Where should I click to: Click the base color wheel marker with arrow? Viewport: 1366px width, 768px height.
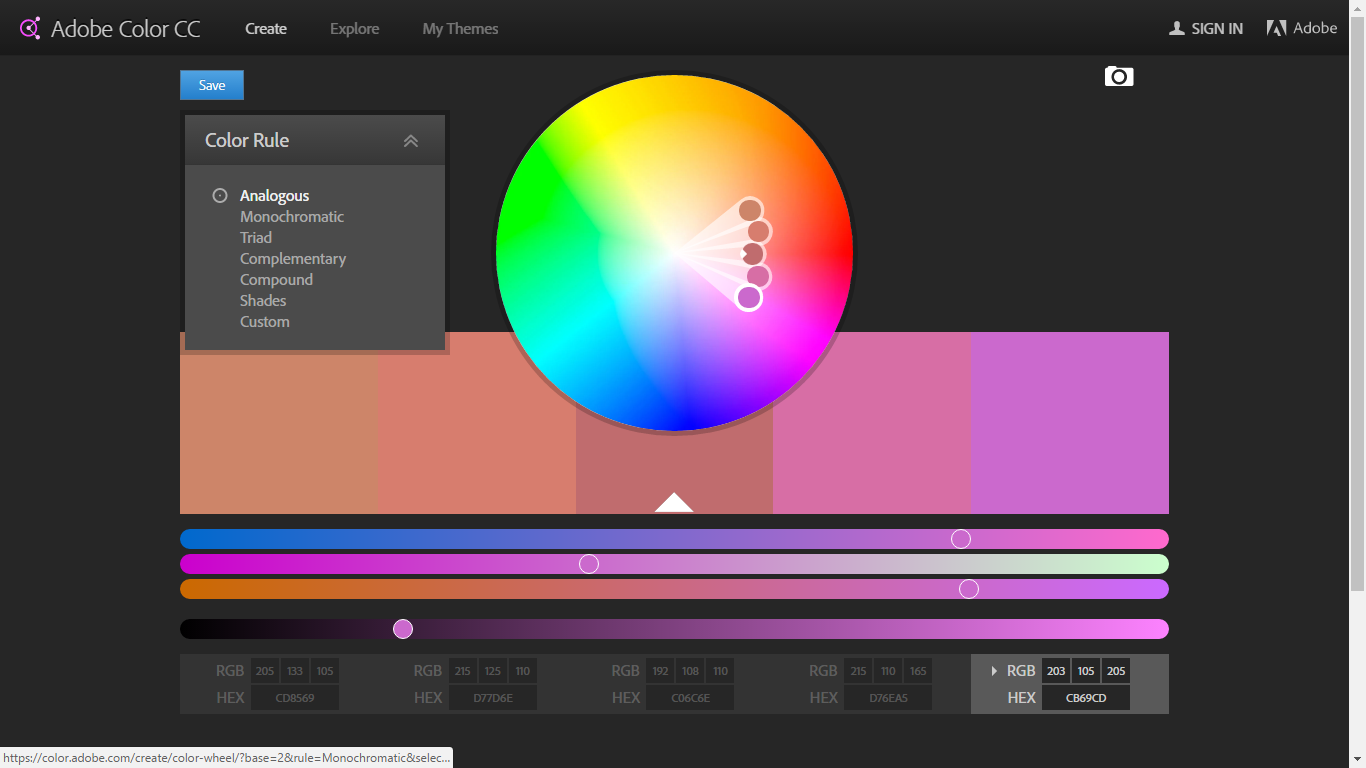pyautogui.click(x=753, y=254)
